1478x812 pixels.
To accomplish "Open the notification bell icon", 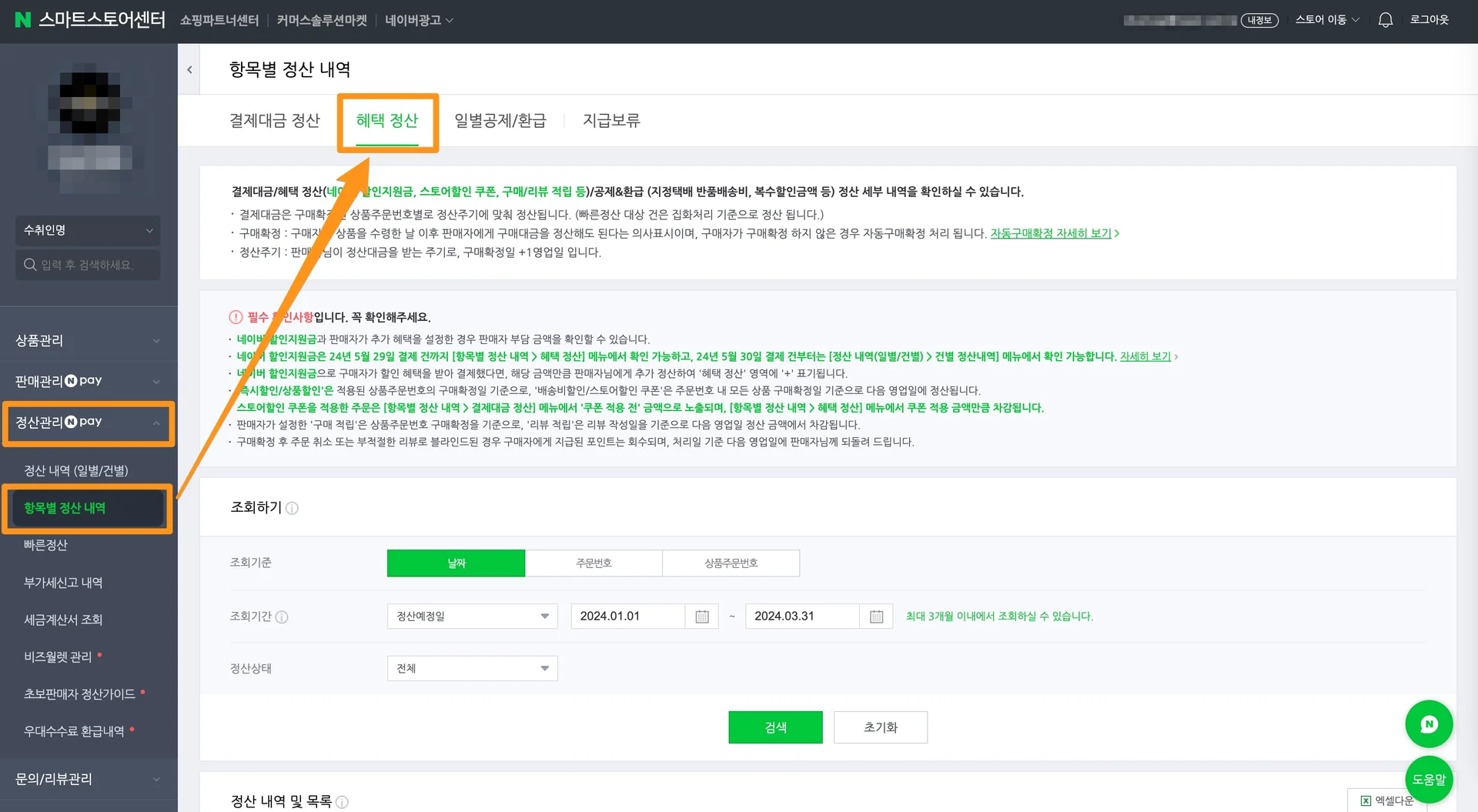I will coord(1384,19).
